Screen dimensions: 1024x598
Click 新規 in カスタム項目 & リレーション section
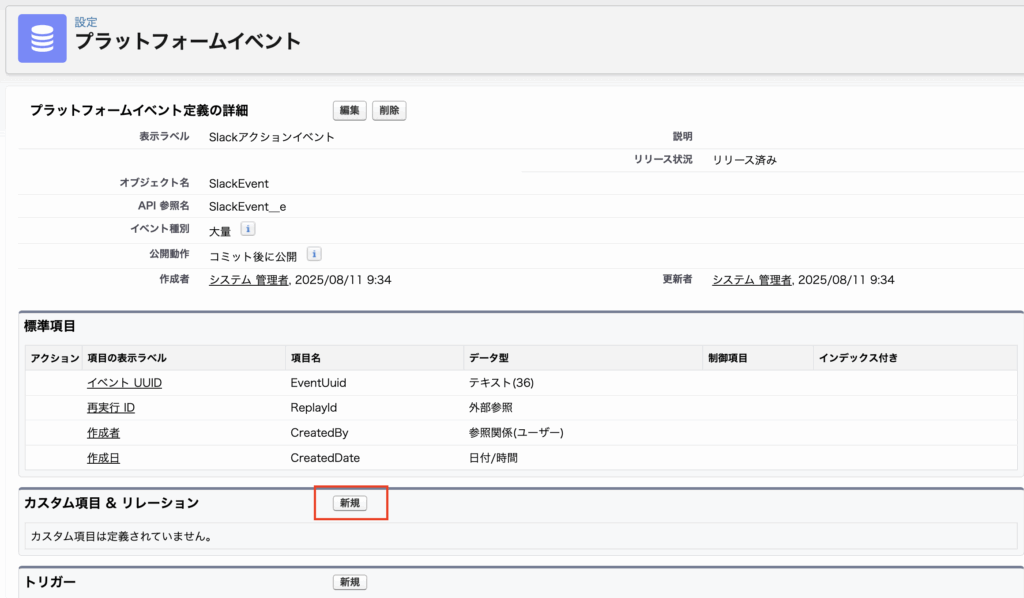(350, 503)
